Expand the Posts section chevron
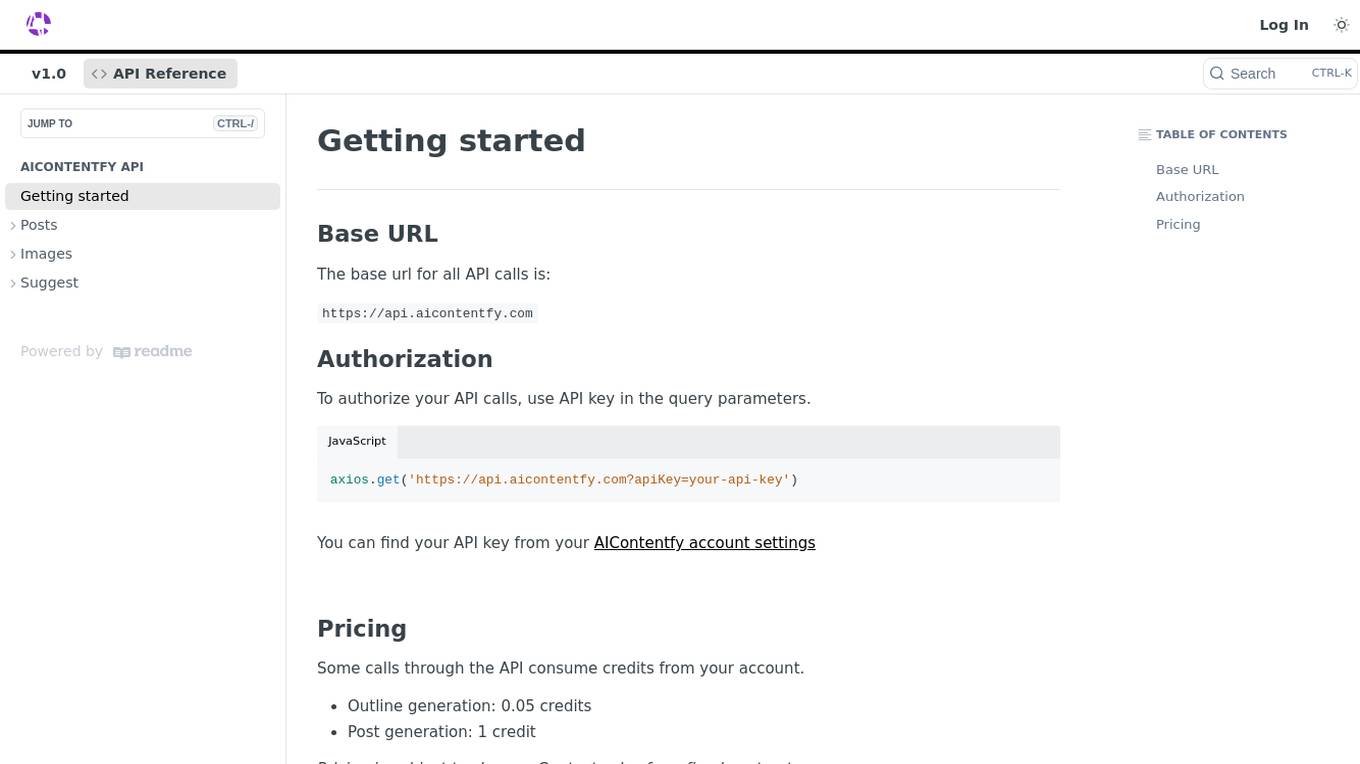Screen dimensions: 1360x764 tap(13, 226)
